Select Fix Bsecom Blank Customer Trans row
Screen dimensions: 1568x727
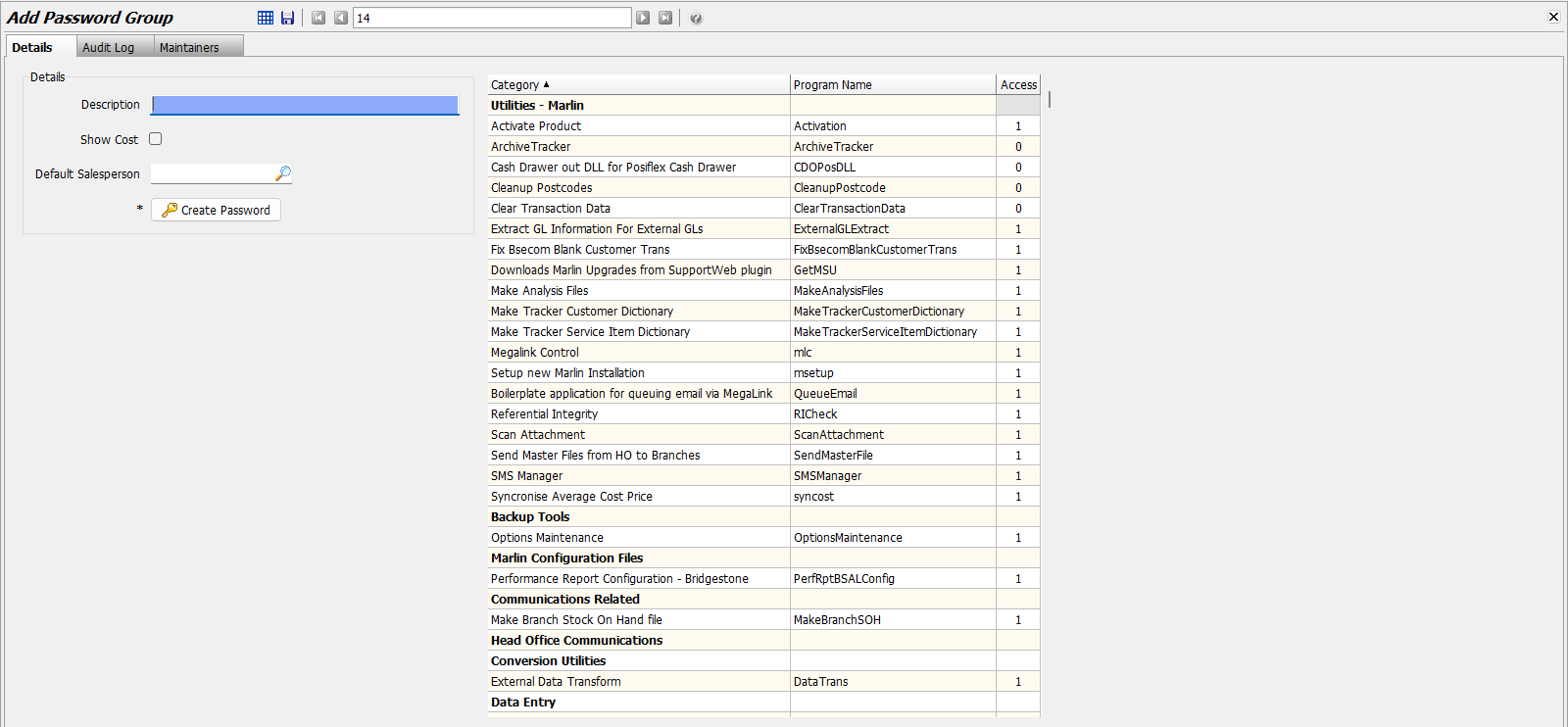pos(763,249)
